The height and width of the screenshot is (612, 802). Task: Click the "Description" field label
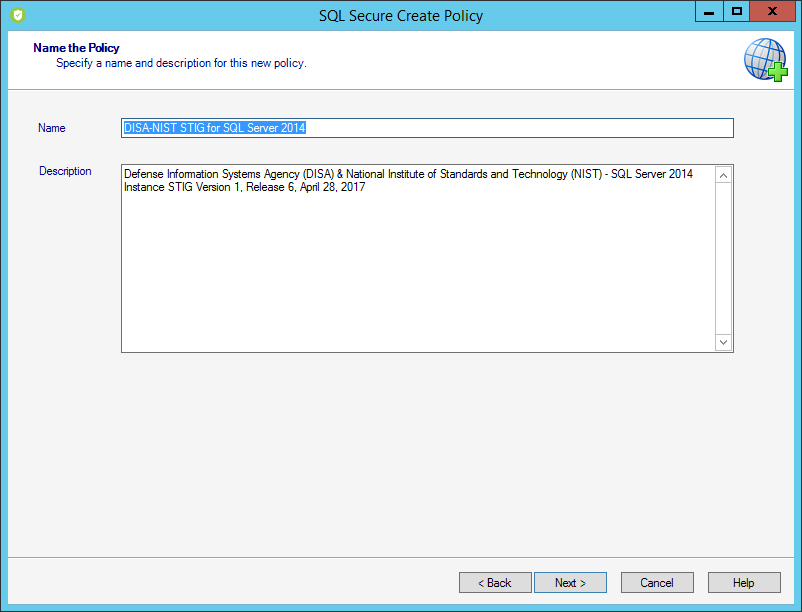[x=65, y=171]
